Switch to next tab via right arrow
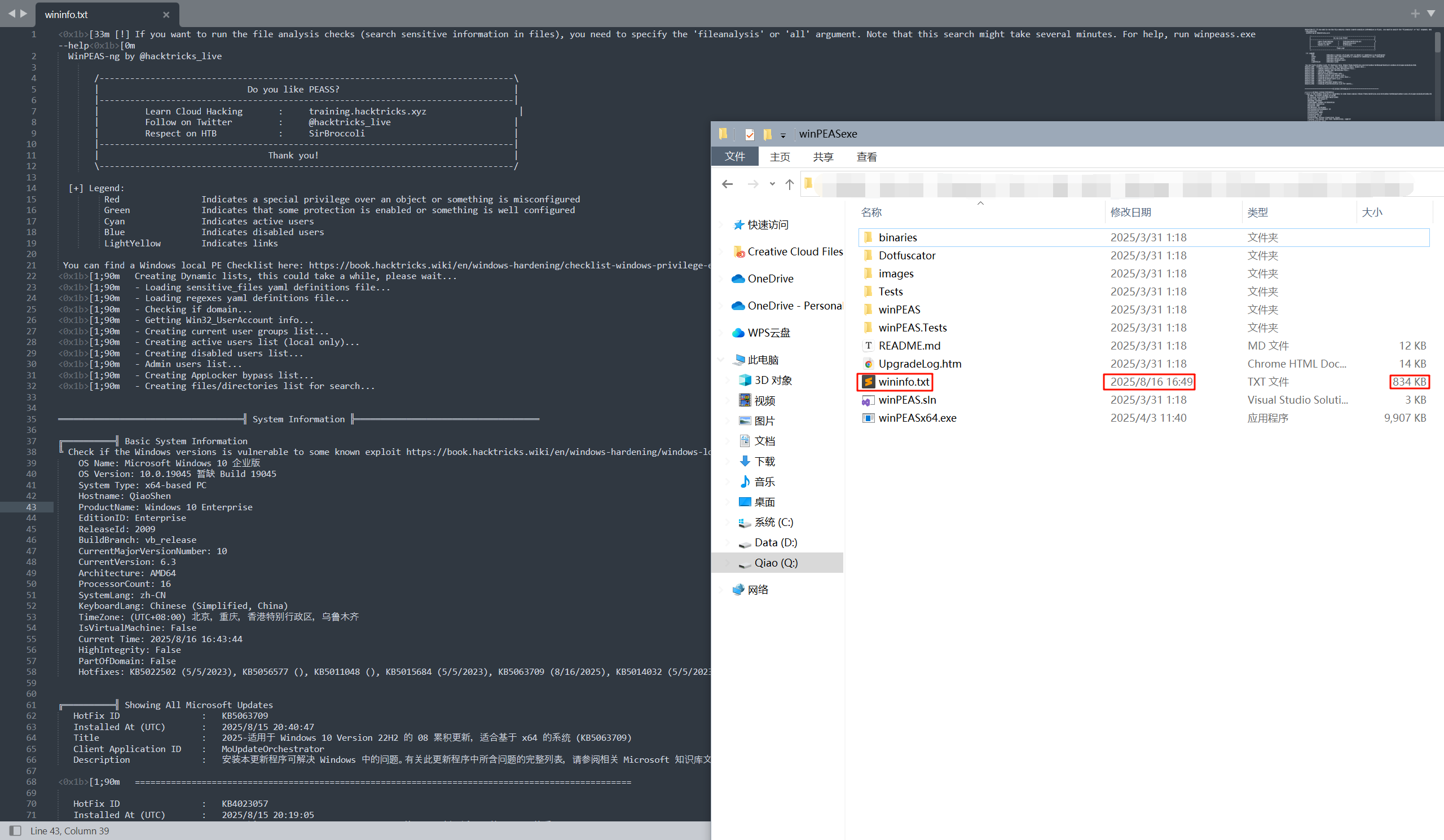This screenshot has height=840, width=1444. click(x=24, y=13)
